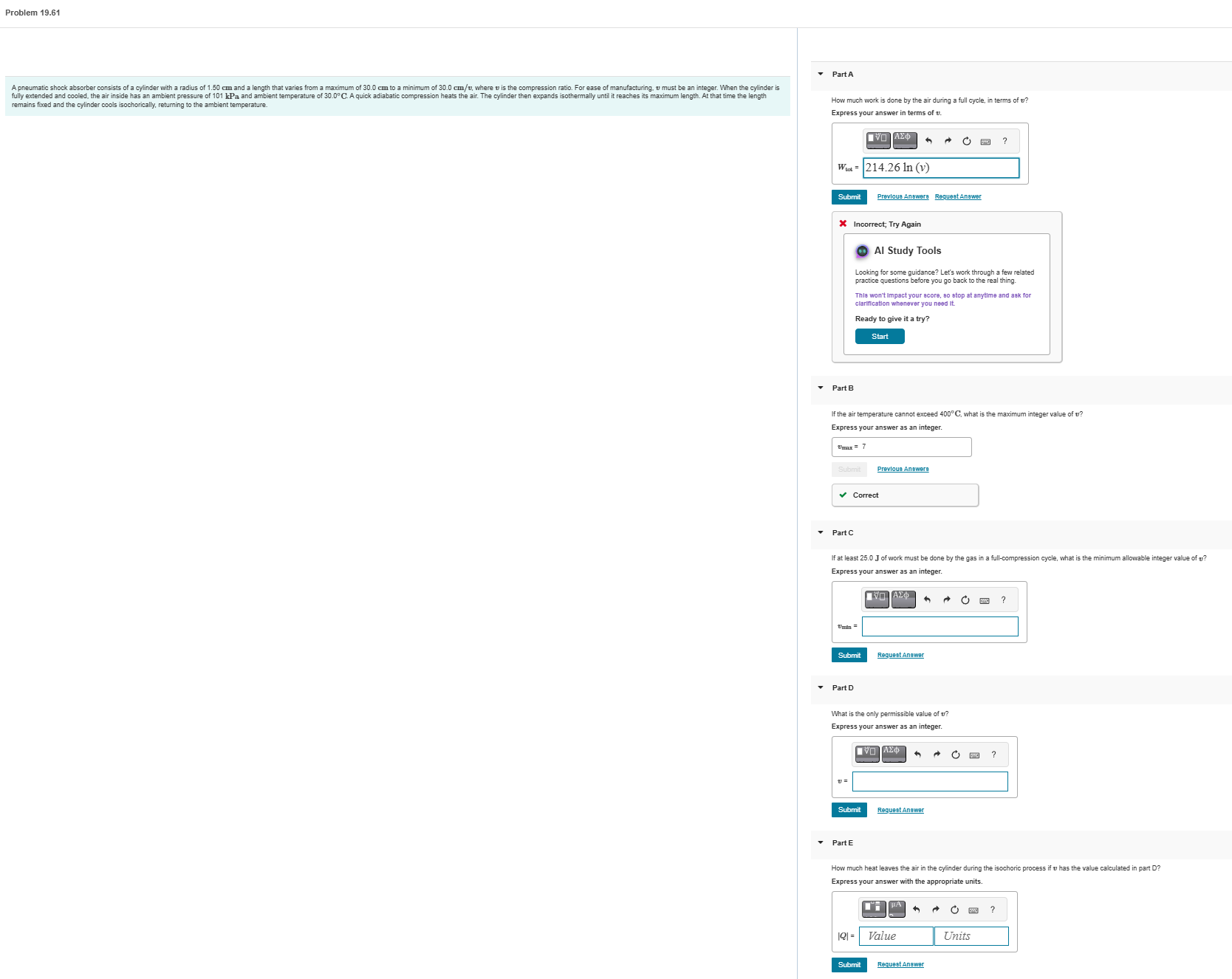
Task: Open the units symbols palette in Part E
Action: (897, 909)
